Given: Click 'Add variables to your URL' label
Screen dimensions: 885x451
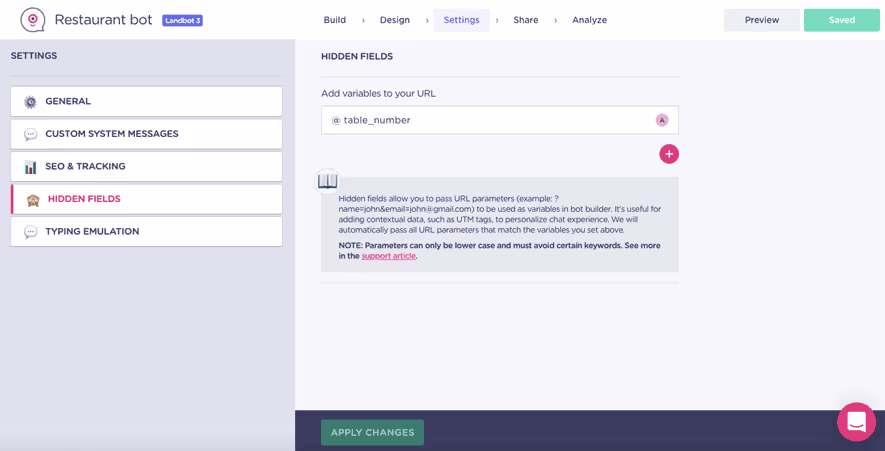Looking at the screenshot, I should [378, 94].
